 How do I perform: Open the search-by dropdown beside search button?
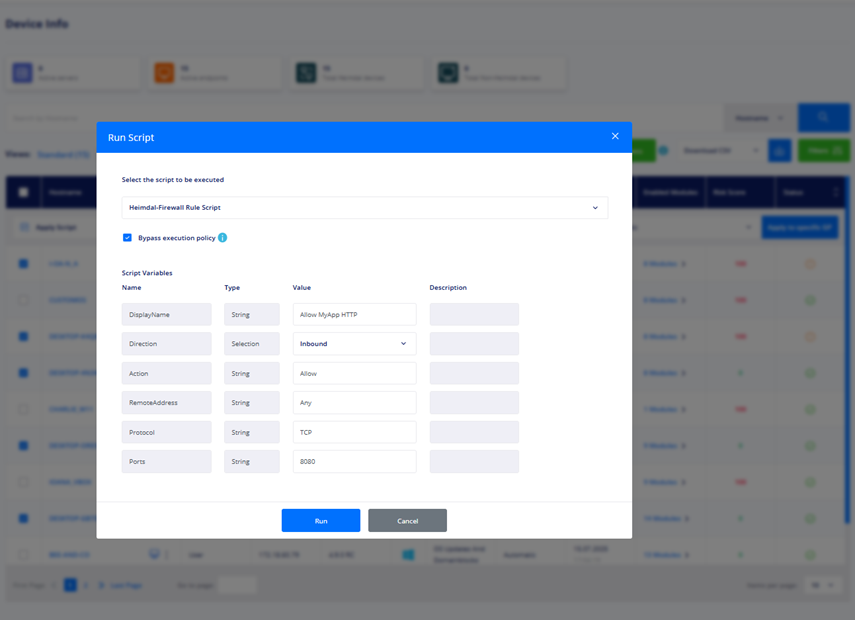click(x=760, y=118)
